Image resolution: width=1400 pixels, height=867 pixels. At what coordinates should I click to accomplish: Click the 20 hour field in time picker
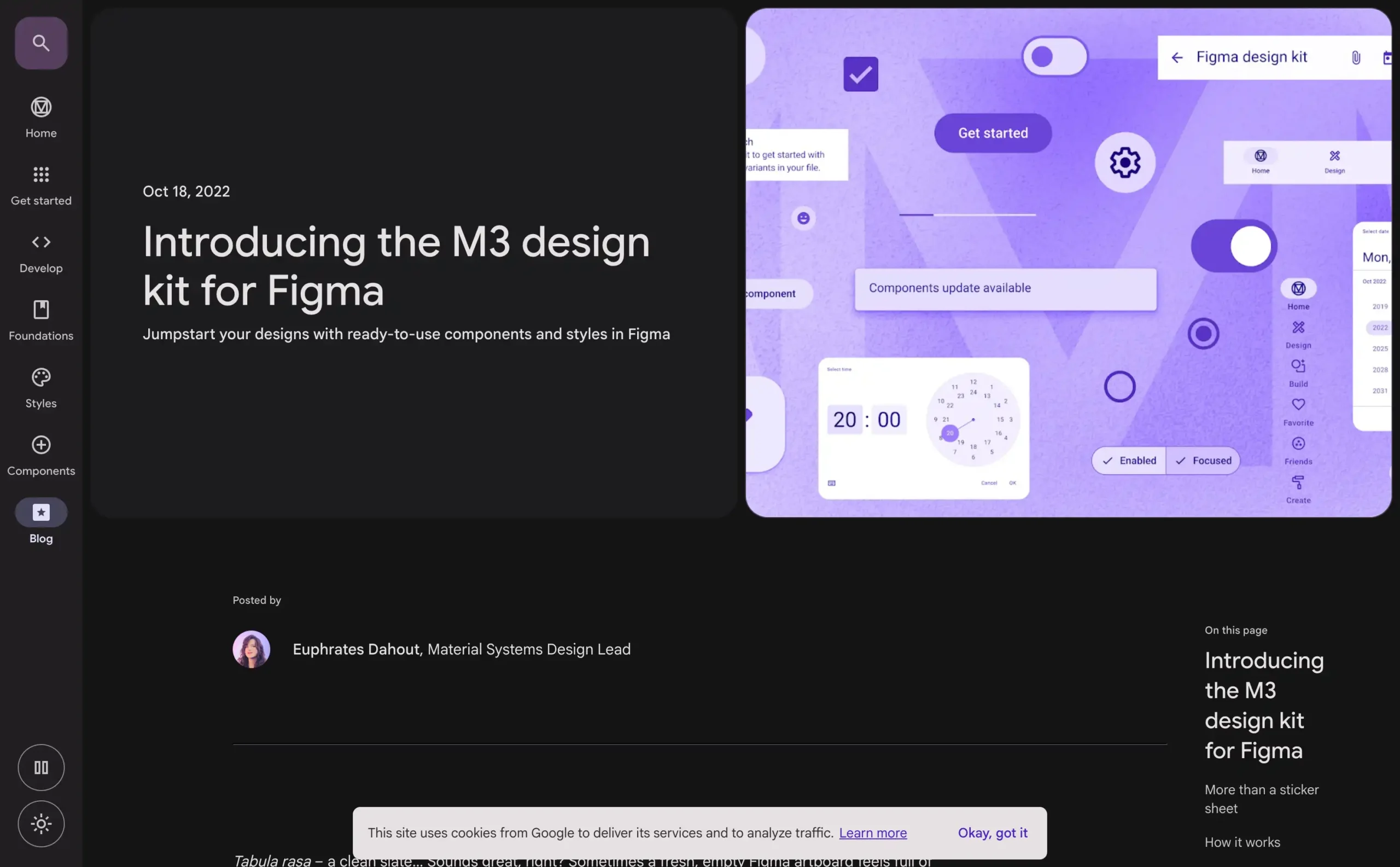click(x=844, y=420)
